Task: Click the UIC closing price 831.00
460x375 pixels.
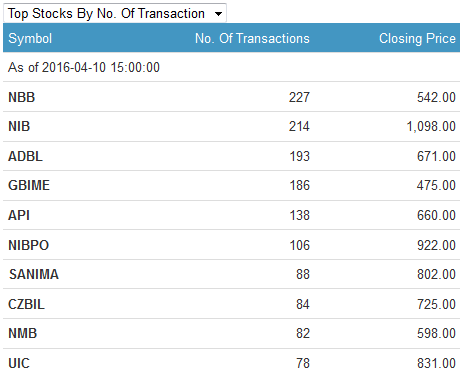Action: click(436, 363)
